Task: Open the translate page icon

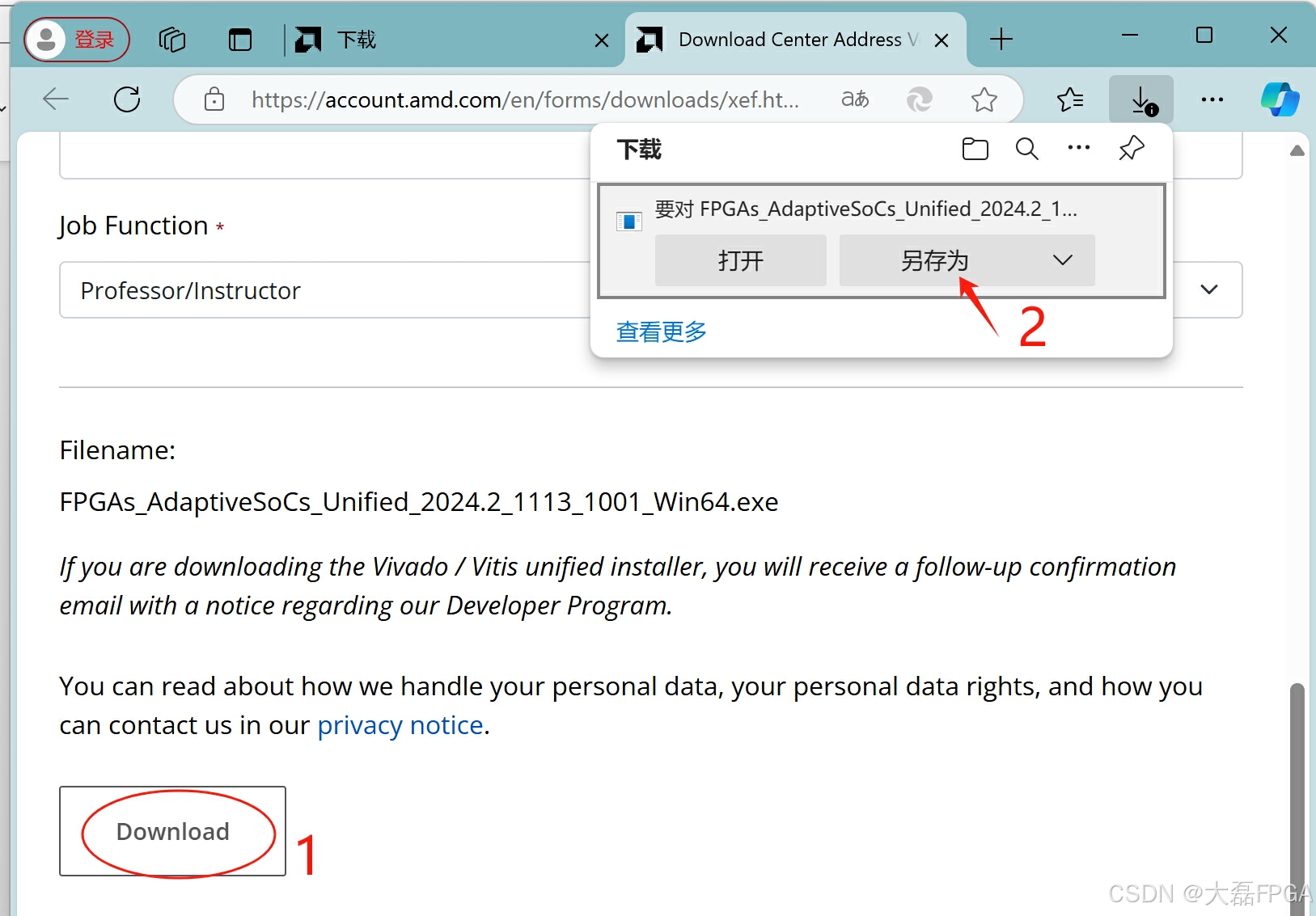Action: [x=855, y=99]
